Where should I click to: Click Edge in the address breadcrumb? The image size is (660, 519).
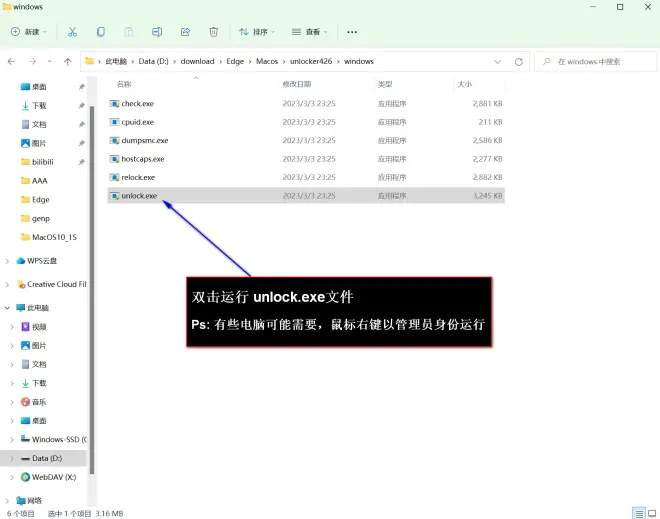pos(235,61)
